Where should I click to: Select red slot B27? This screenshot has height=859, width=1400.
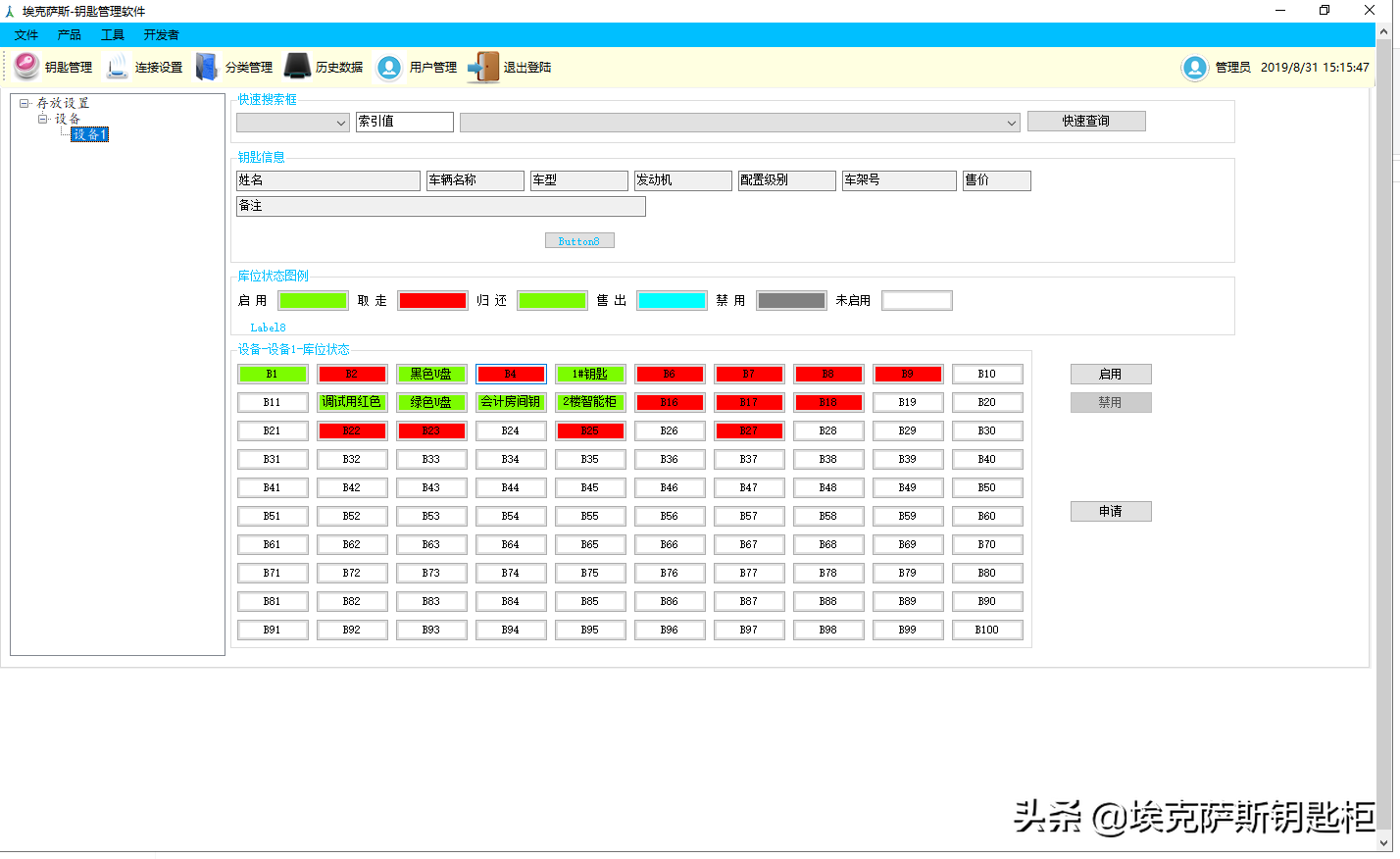pos(749,430)
